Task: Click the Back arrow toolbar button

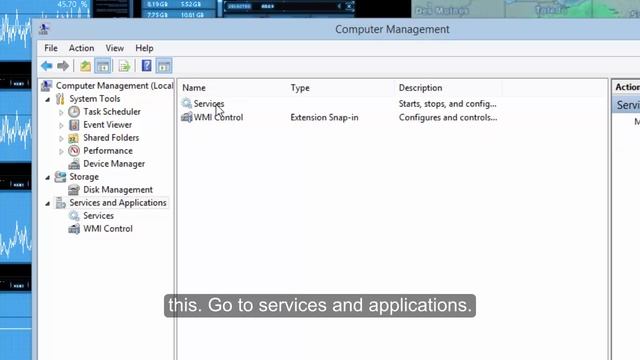Action: 47,66
